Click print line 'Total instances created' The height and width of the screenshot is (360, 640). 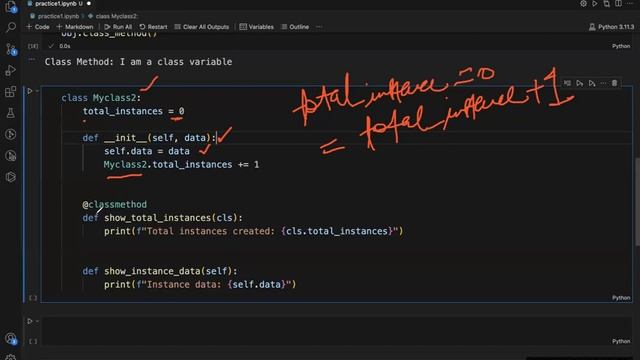point(253,231)
